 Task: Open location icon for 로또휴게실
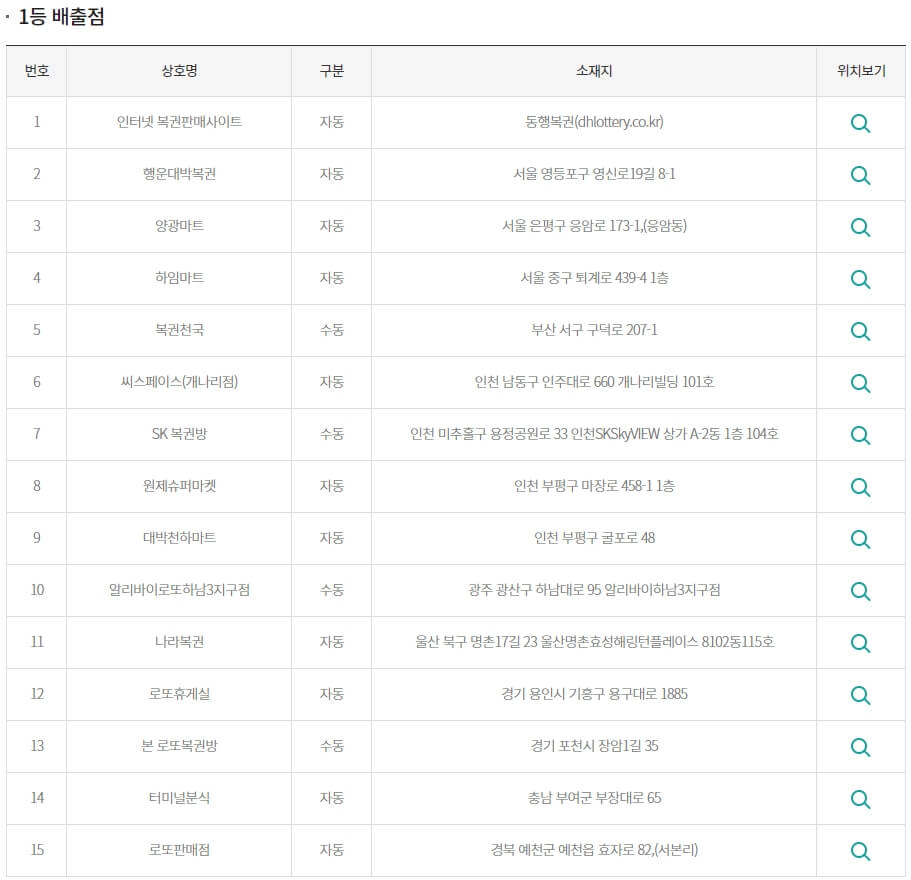point(860,695)
